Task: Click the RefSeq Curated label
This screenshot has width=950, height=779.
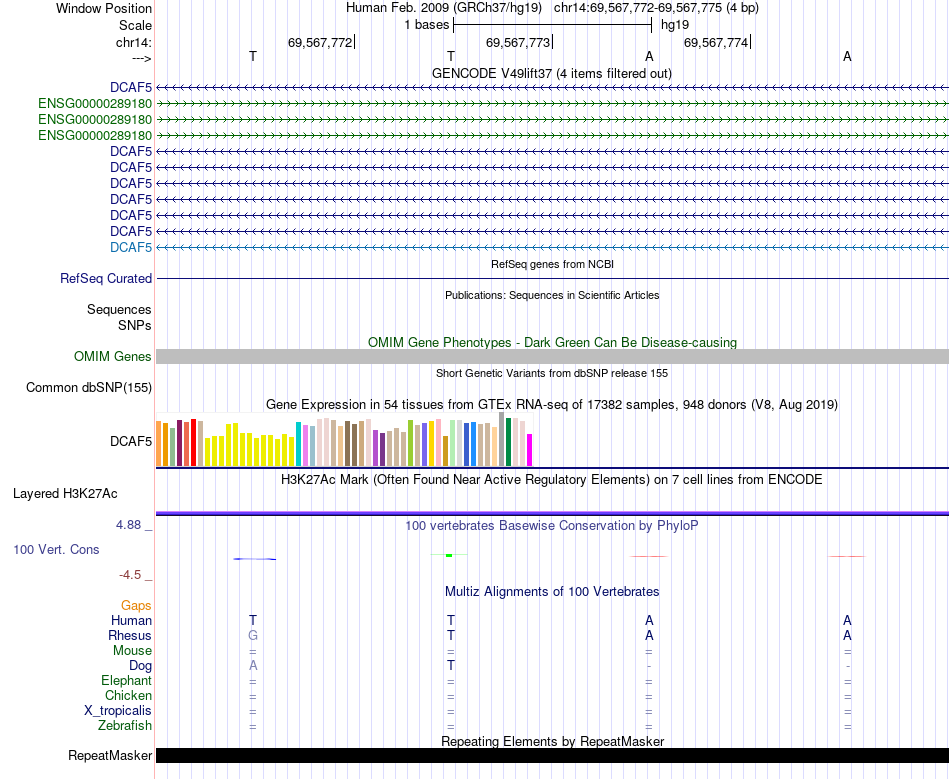Action: click(x=105, y=279)
